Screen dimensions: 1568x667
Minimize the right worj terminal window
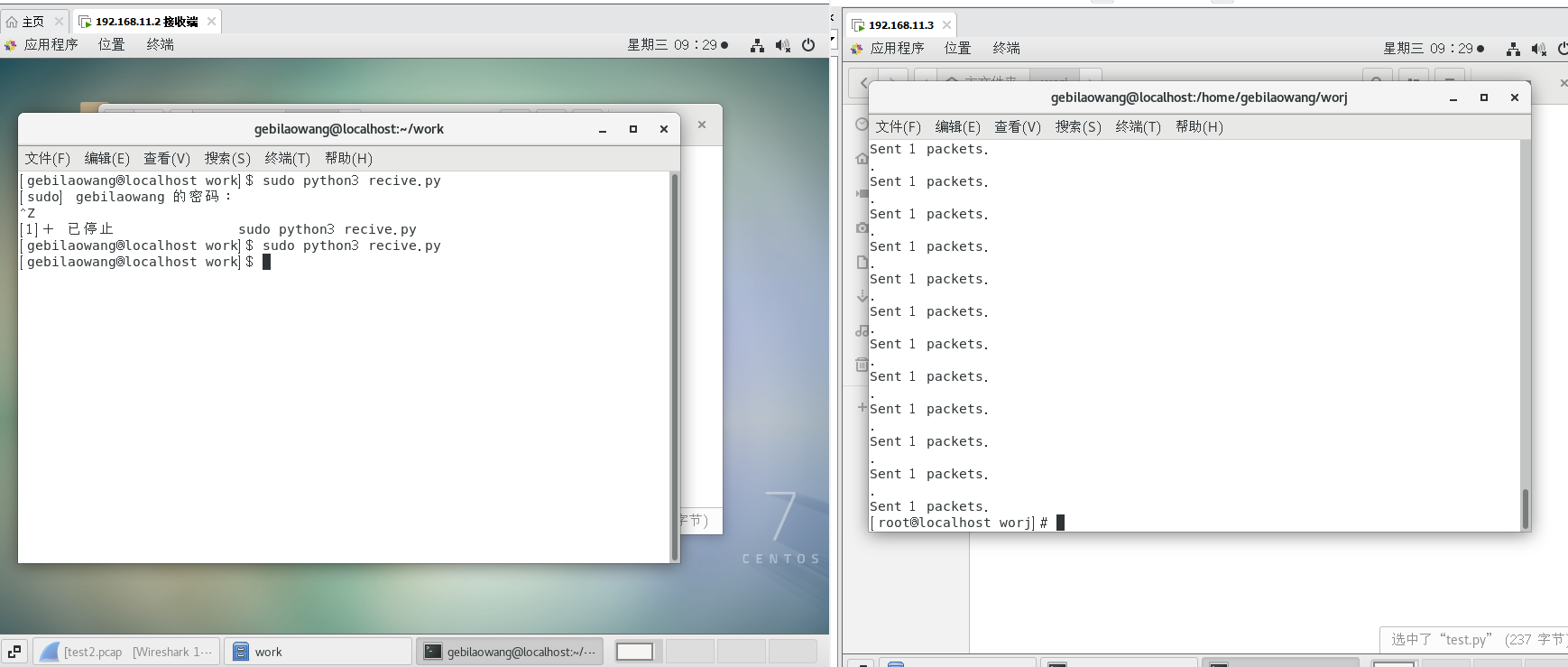point(1453,97)
